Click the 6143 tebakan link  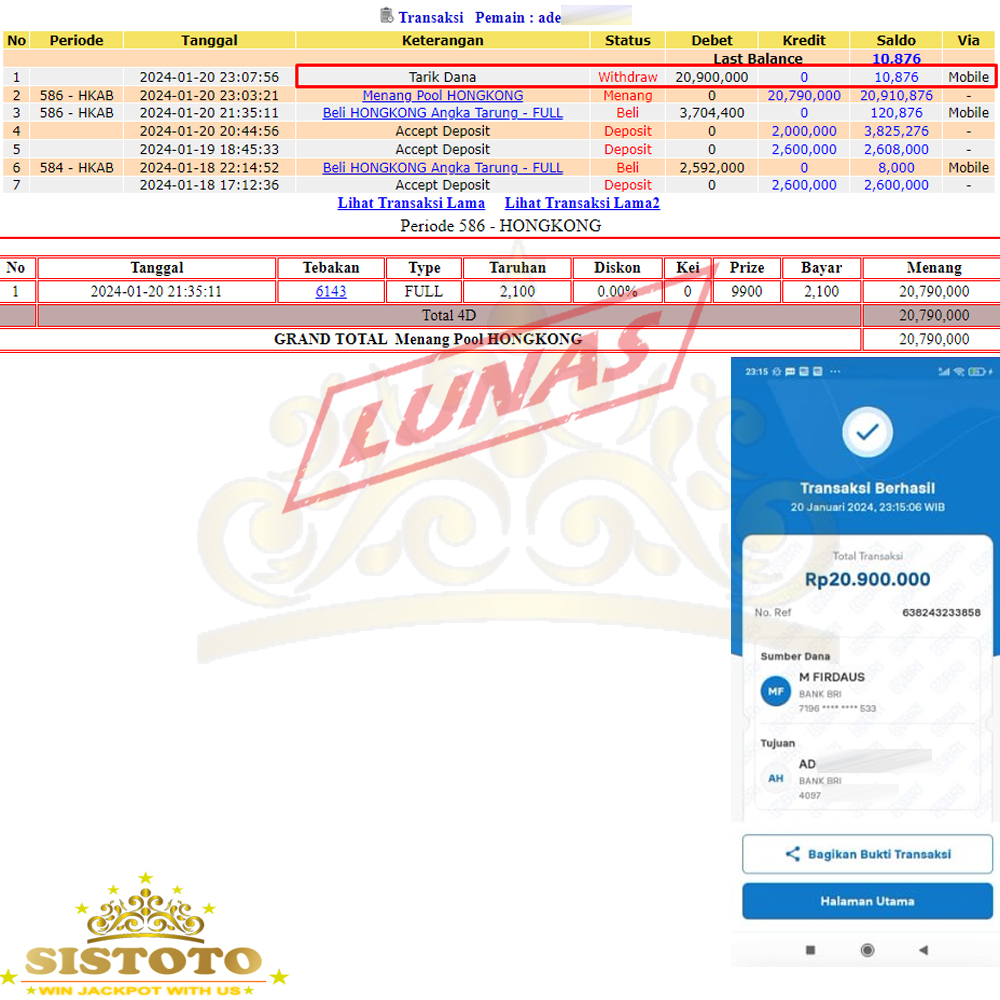point(331,291)
